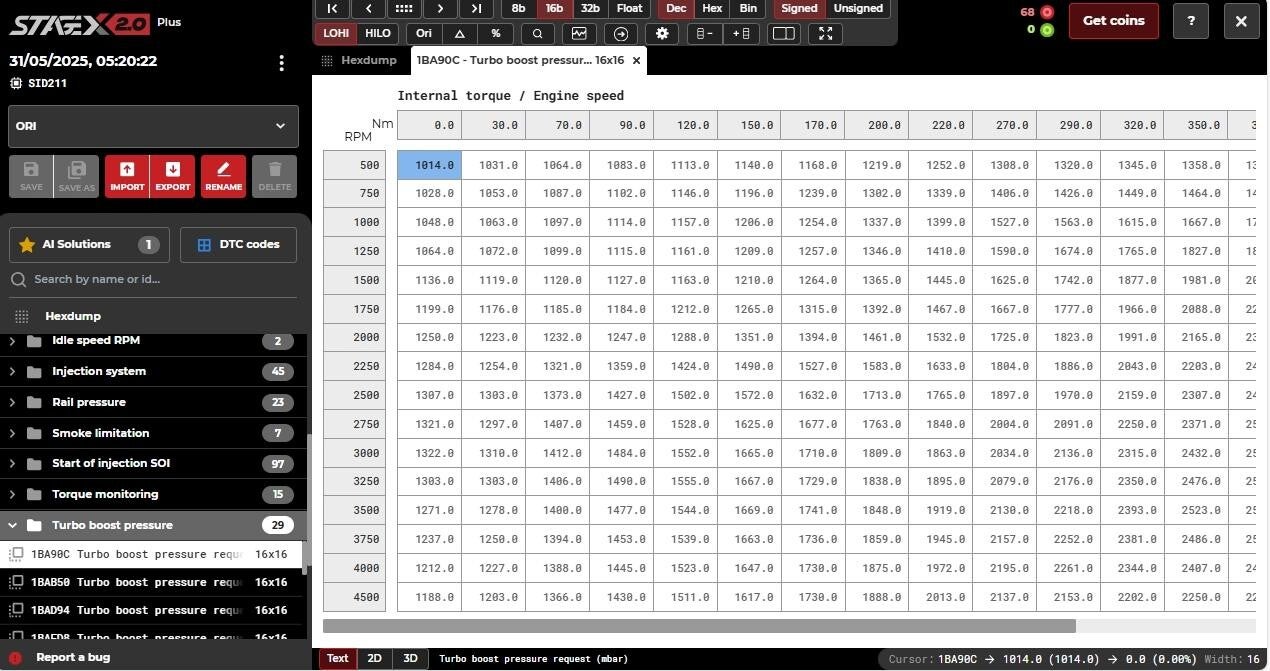Click the horizontal table scrollbar
1270x671 pixels.
click(x=699, y=626)
